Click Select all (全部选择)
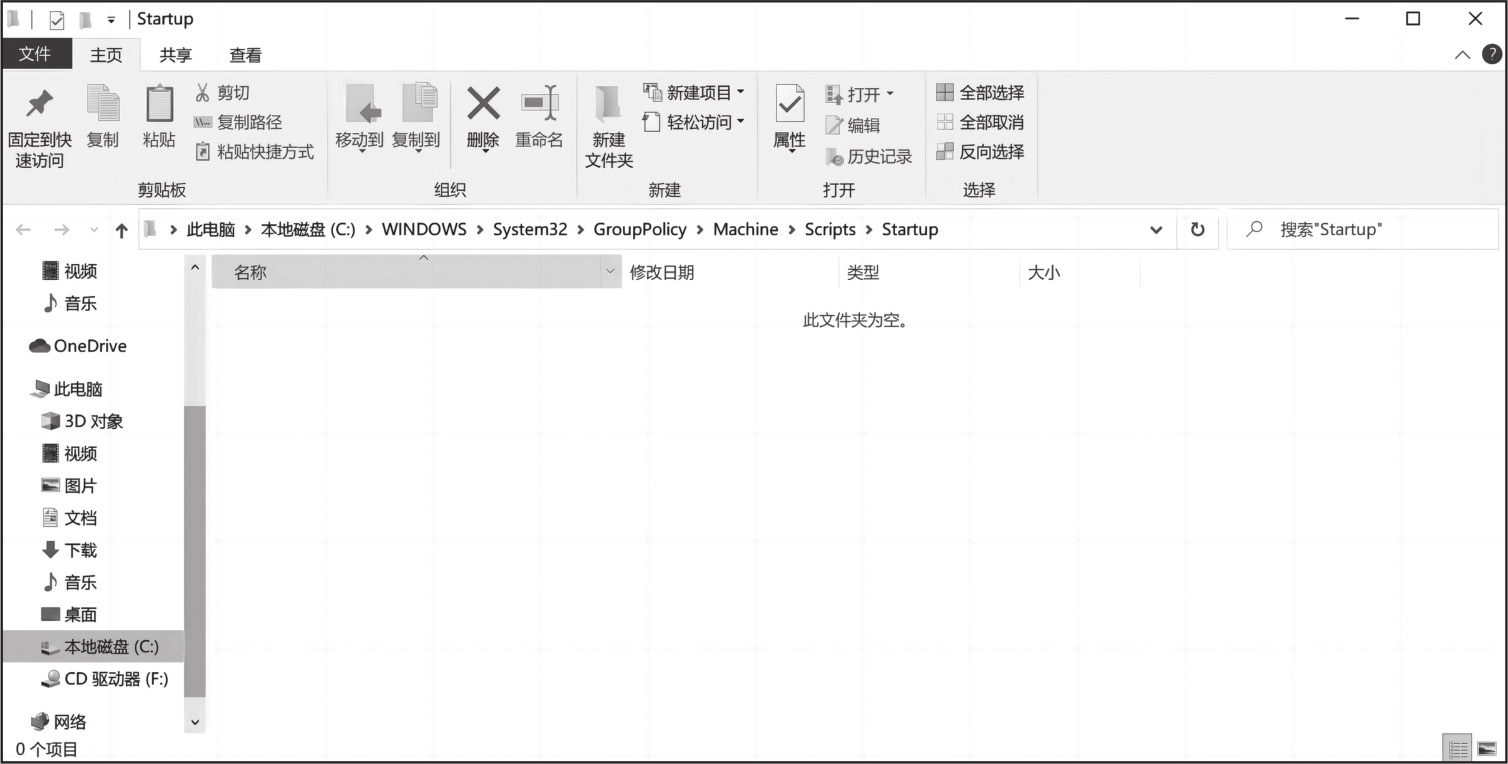Screen dimensions: 1508x764 pyautogui.click(x=980, y=92)
